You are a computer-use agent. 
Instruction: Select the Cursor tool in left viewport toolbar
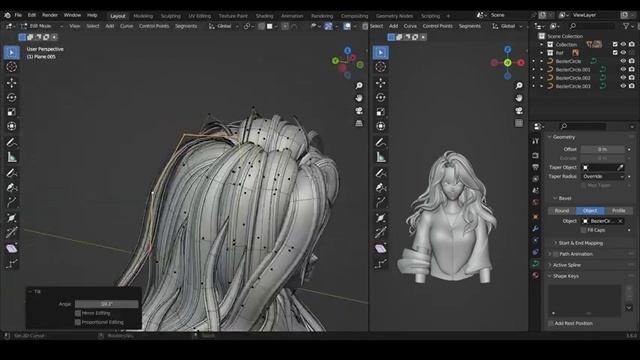coord(11,67)
